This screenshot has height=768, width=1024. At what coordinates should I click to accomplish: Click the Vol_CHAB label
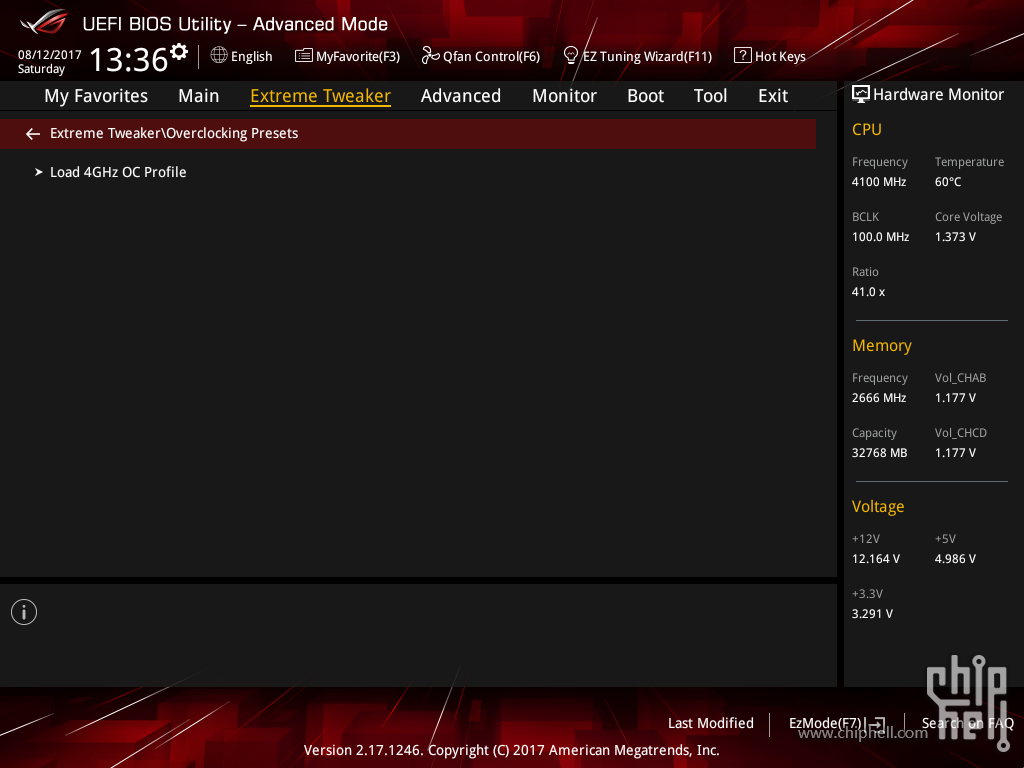click(960, 378)
